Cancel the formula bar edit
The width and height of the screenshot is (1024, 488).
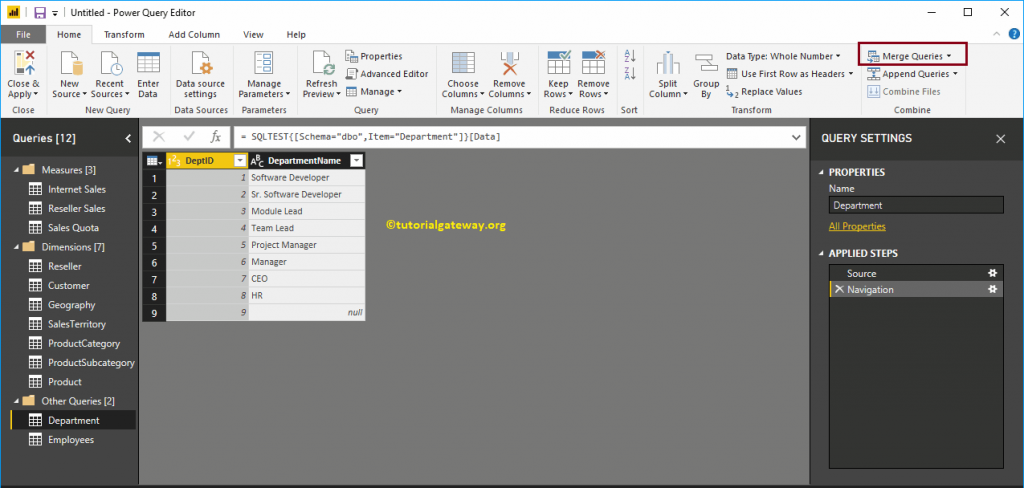pos(159,137)
